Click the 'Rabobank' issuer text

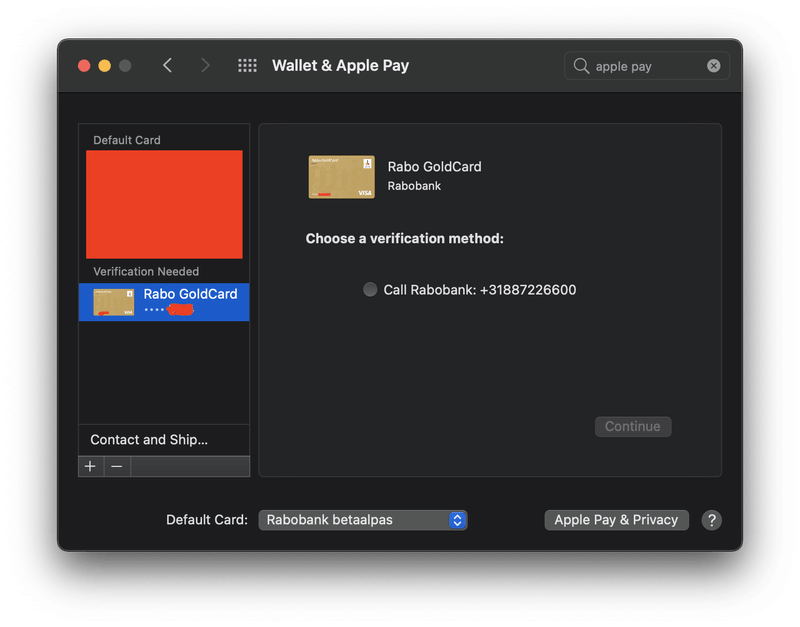click(x=414, y=186)
